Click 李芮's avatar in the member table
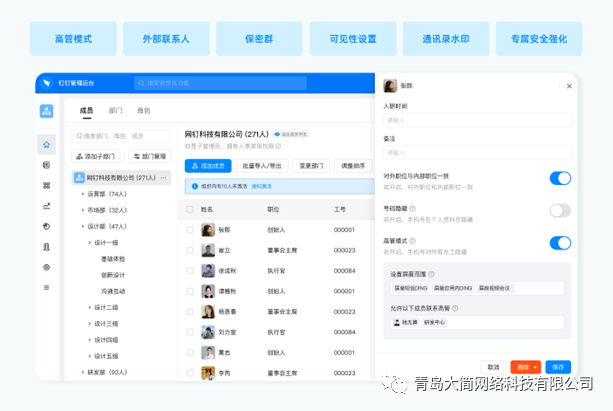 [208, 373]
